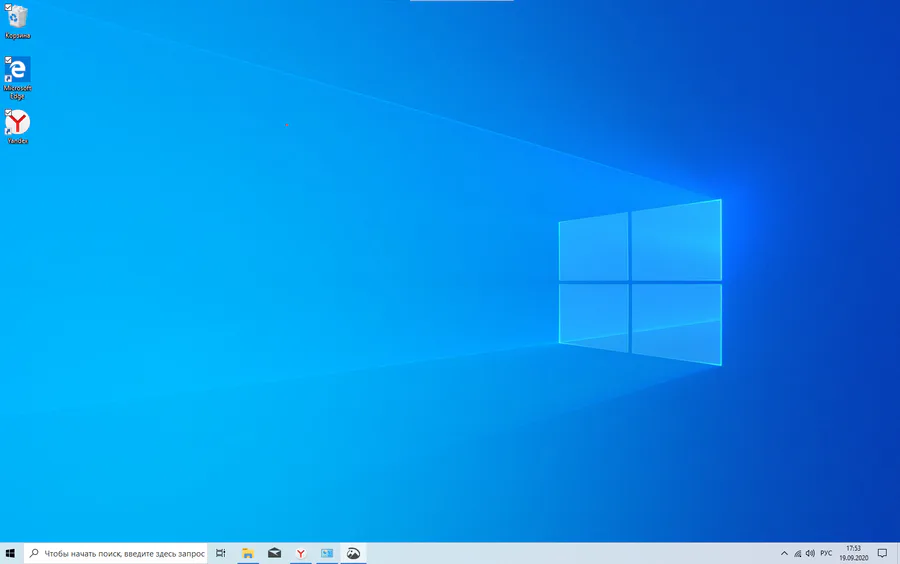Switch to the mountain-icon app on taskbar
This screenshot has height=564, width=900.
click(354, 554)
